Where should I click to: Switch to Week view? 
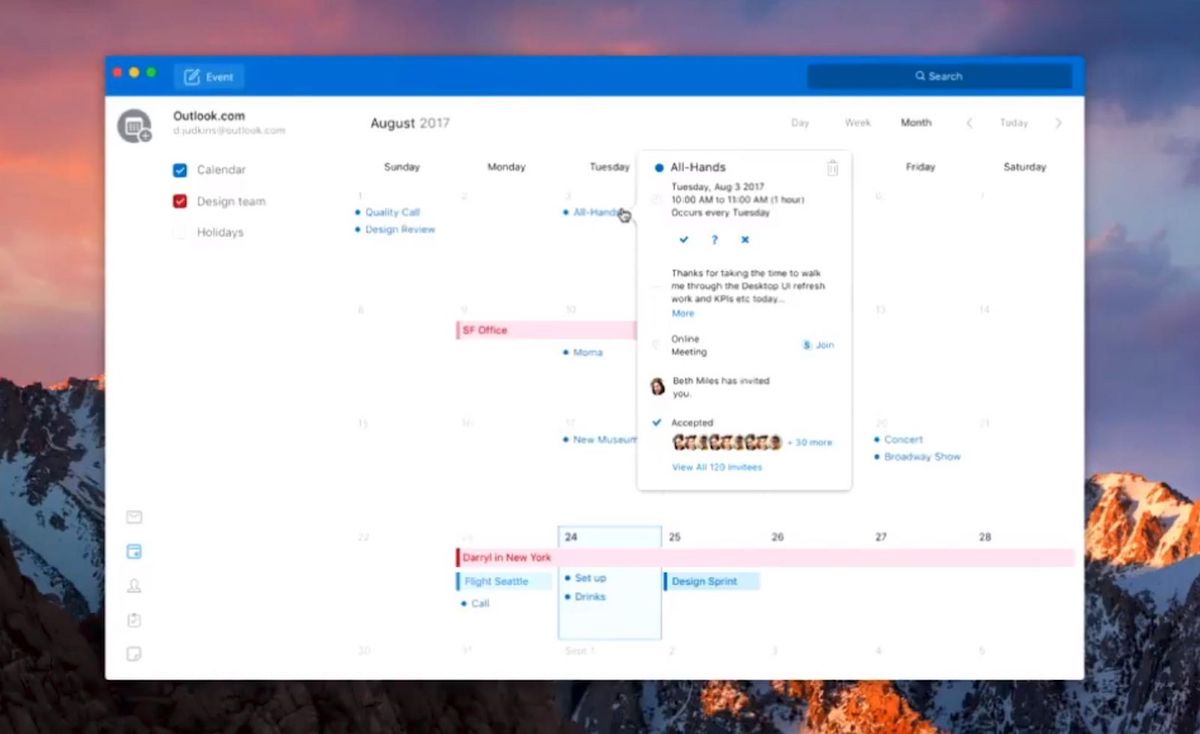(858, 123)
